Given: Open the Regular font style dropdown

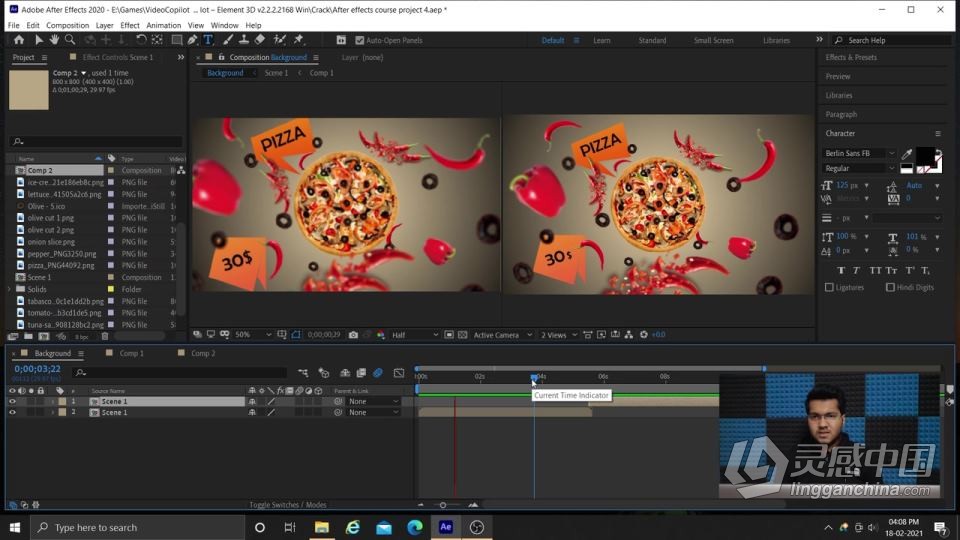Looking at the screenshot, I should coord(860,168).
